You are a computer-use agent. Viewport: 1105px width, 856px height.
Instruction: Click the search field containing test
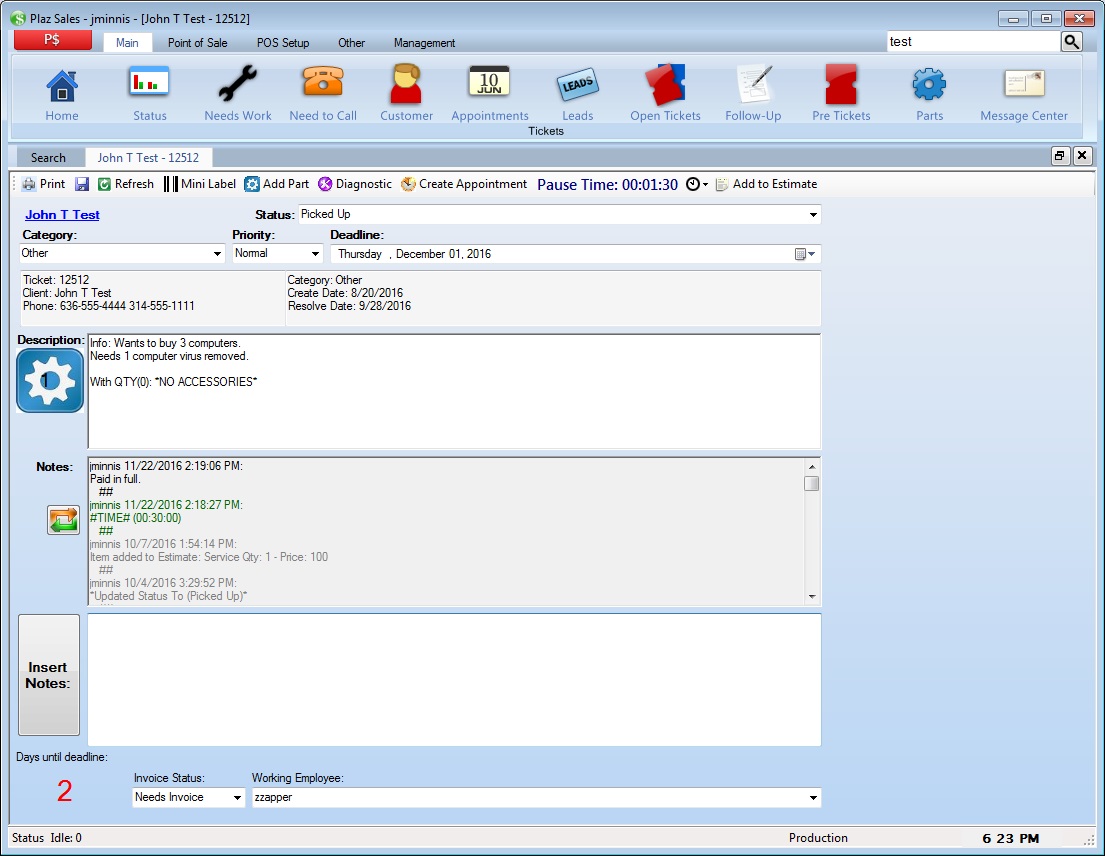click(x=973, y=42)
